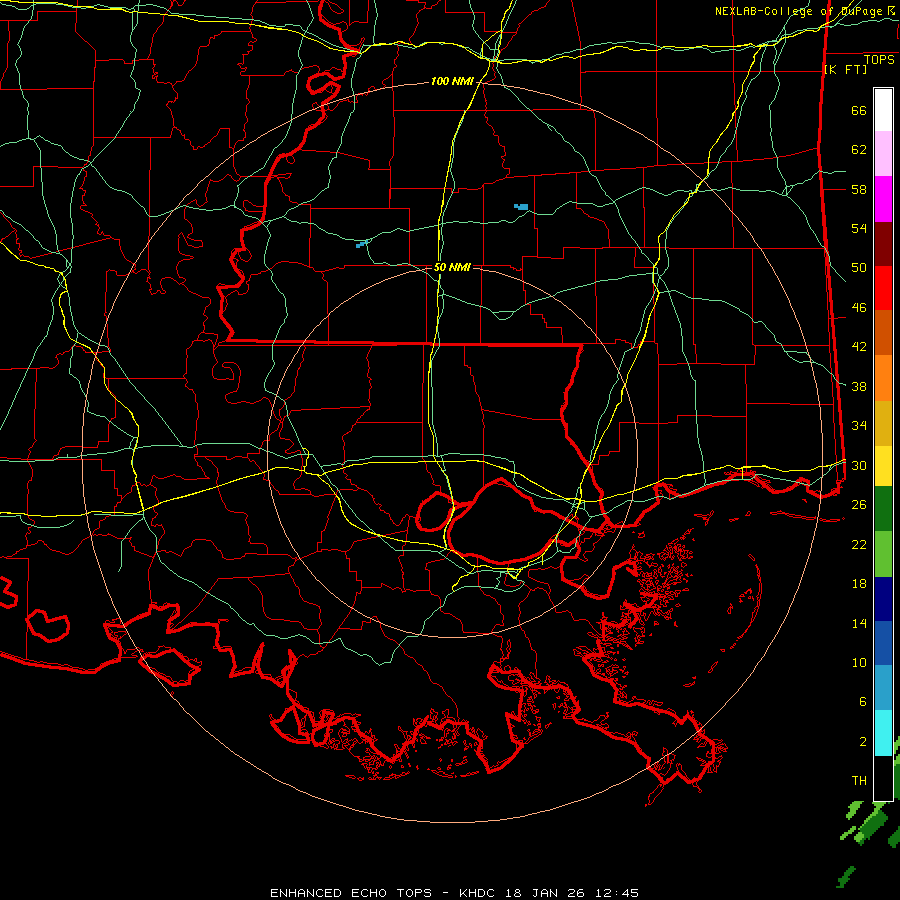Click legend value "42"
Screen dimensions: 900x900
click(859, 347)
